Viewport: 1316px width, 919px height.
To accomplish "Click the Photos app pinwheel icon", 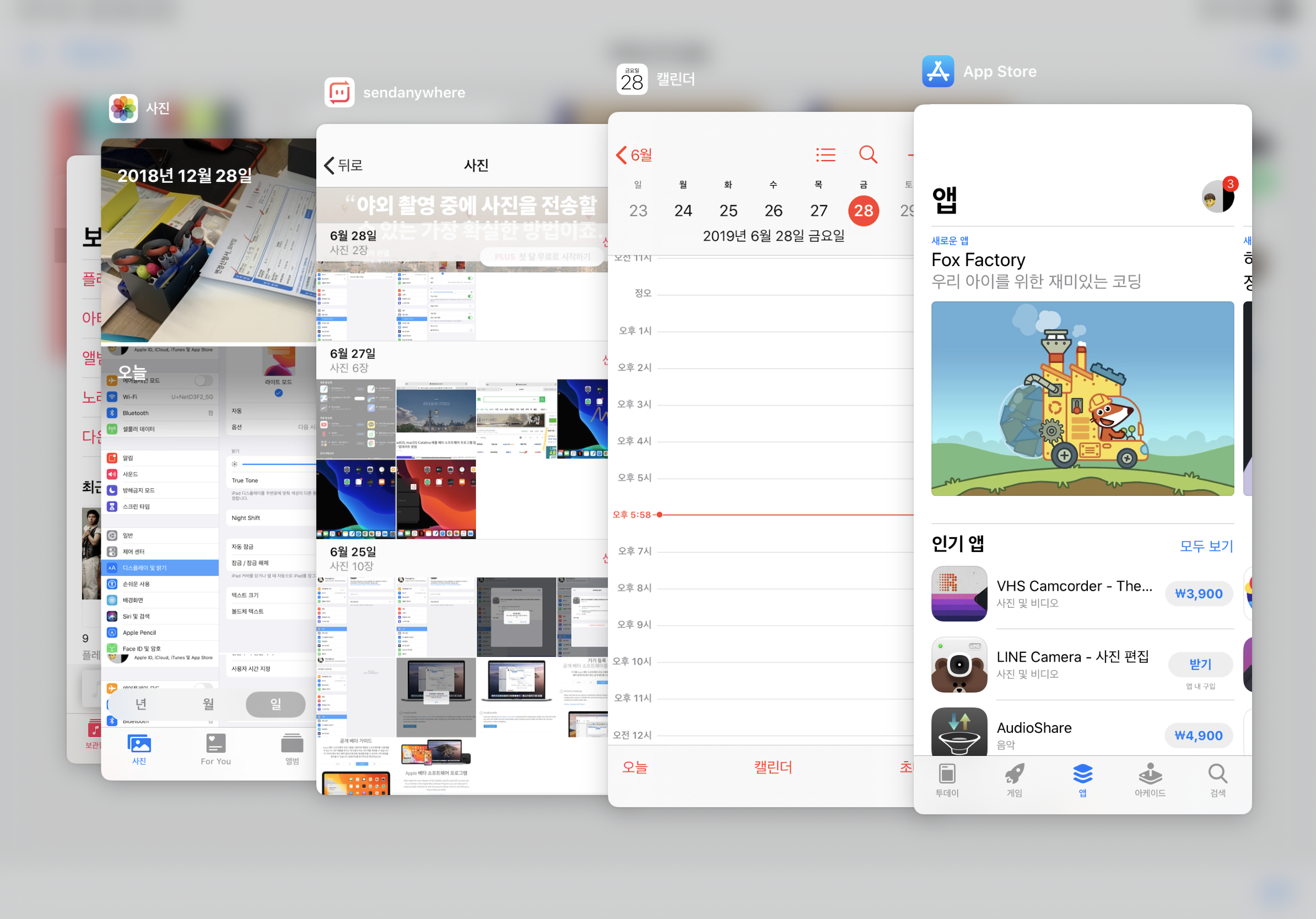I will [x=123, y=109].
